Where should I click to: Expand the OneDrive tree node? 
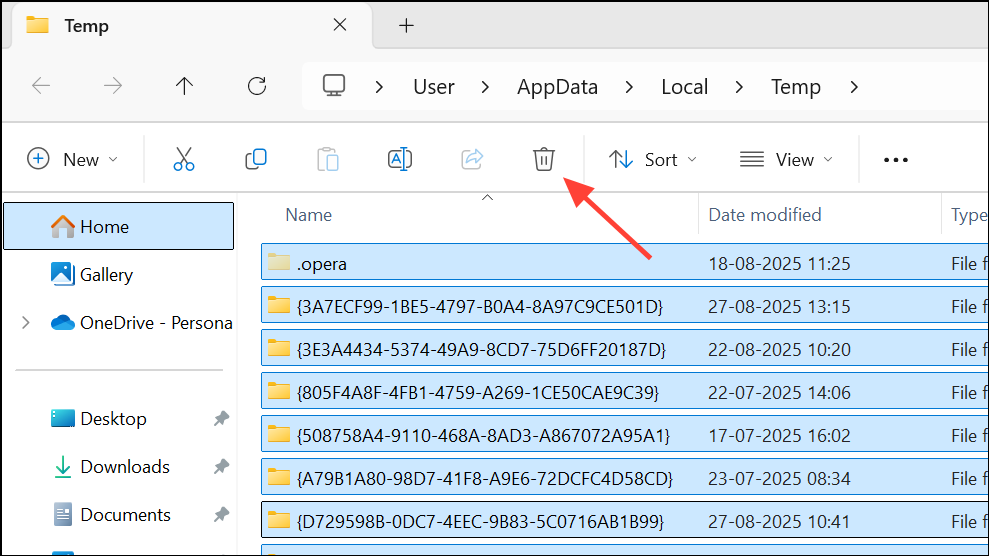26,323
